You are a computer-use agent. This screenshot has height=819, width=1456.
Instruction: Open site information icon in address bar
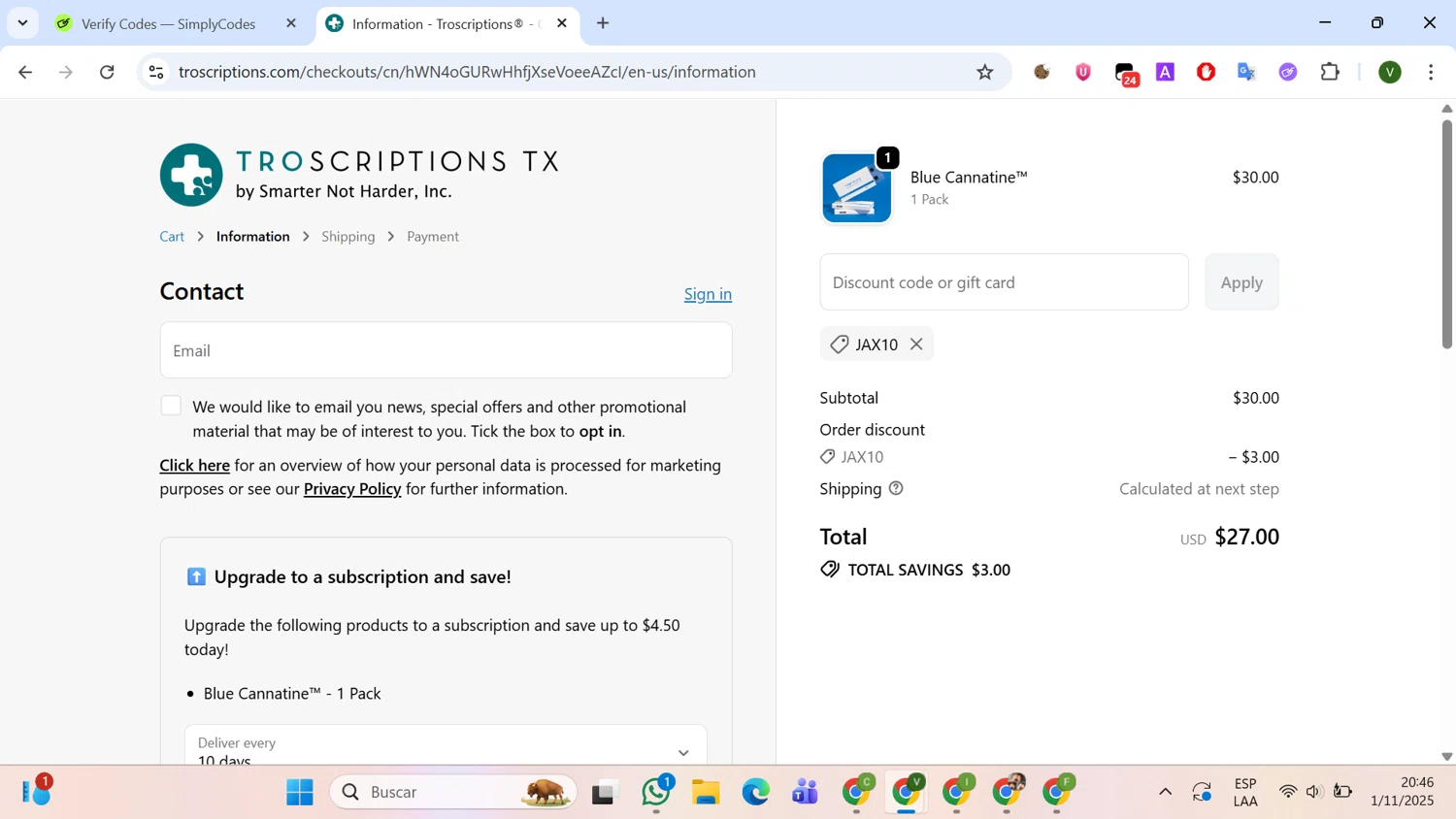coord(156,72)
